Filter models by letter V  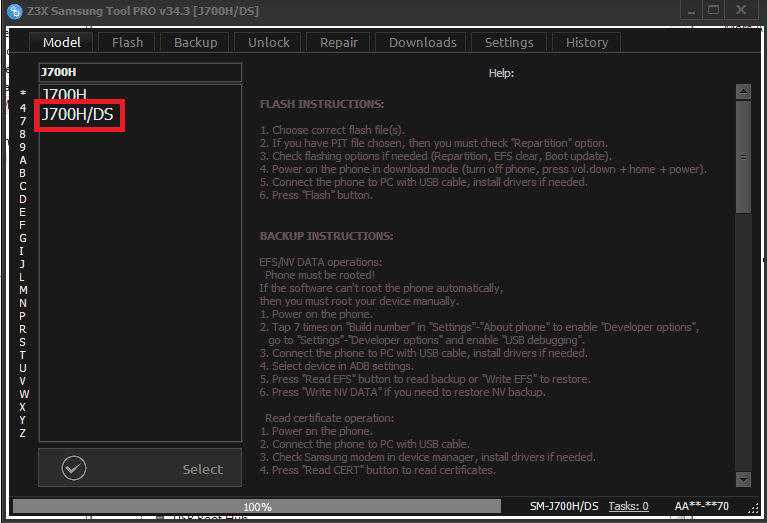coord(23,381)
